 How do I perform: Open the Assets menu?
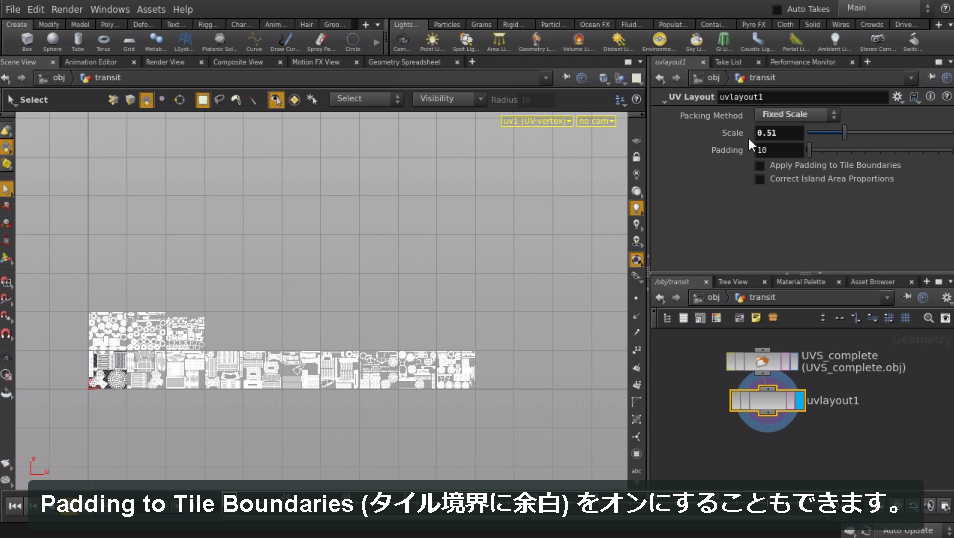coord(151,9)
